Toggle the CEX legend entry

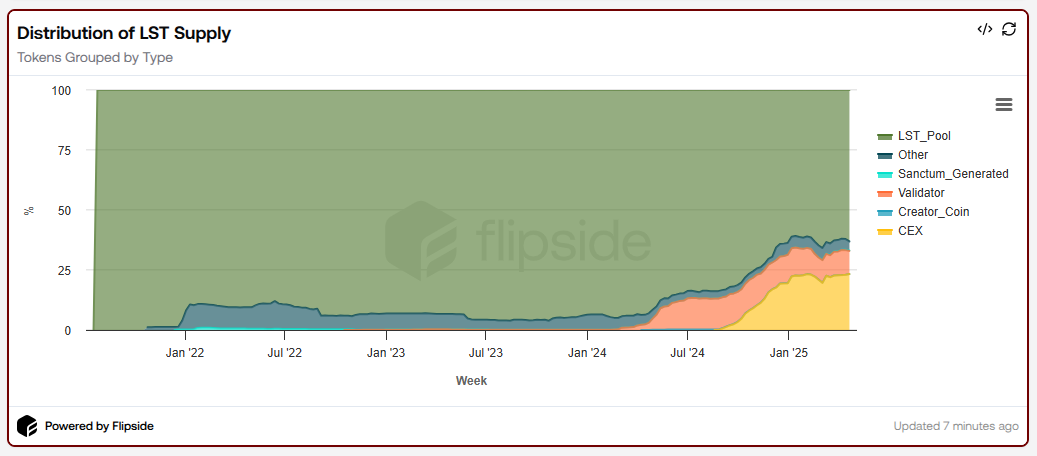click(910, 231)
